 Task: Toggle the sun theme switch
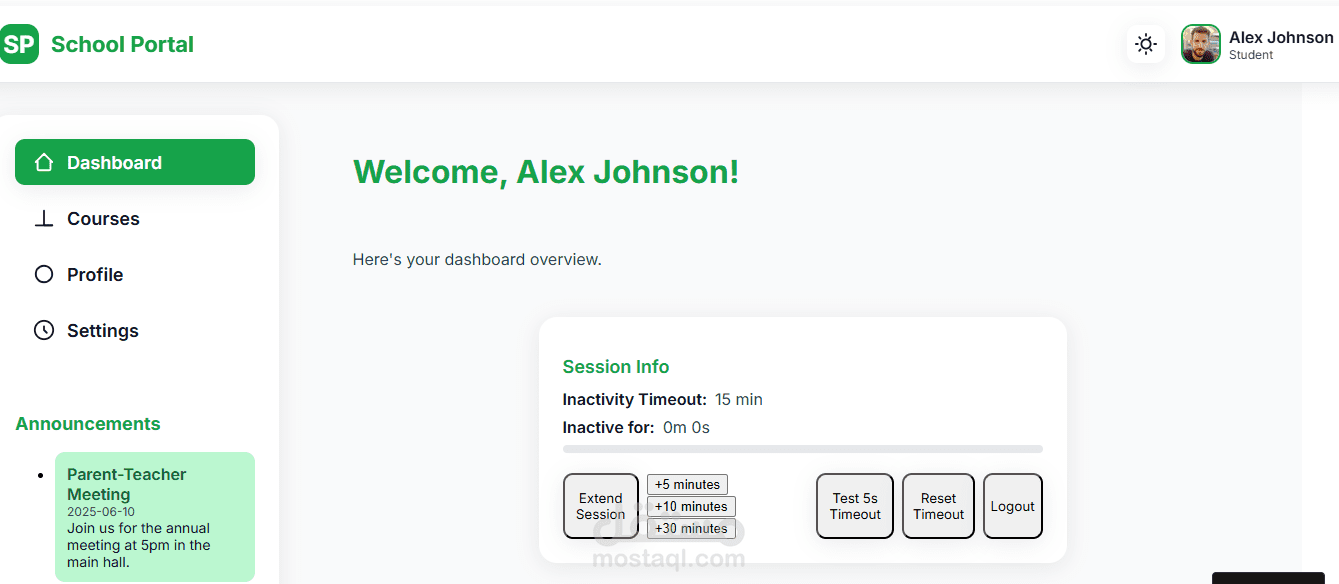point(1146,44)
